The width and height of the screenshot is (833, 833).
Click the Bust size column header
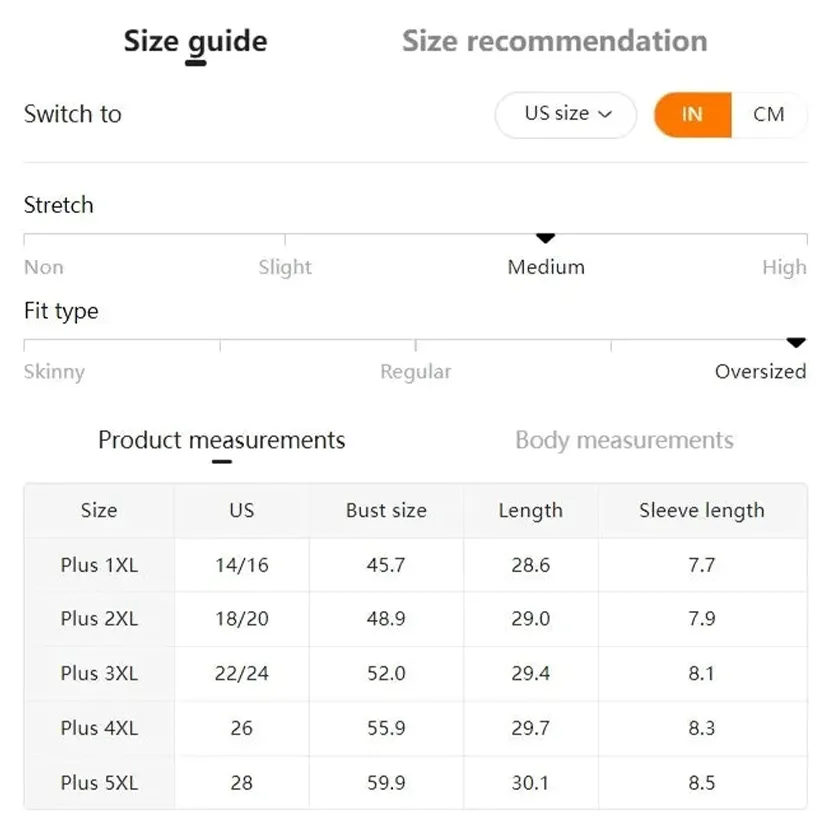[386, 511]
